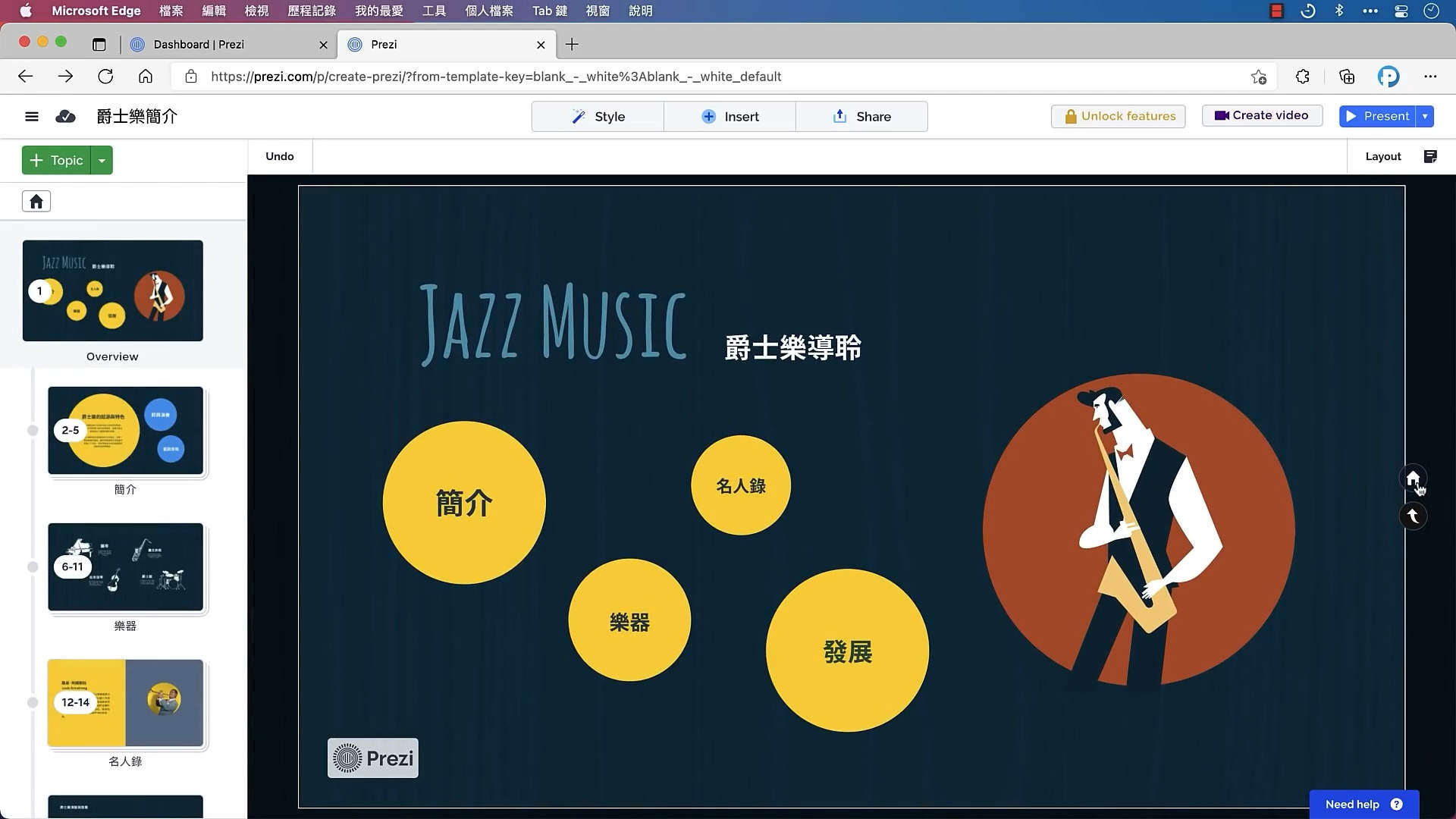The image size is (1456, 819).
Task: Open the Insert menu
Action: click(730, 116)
